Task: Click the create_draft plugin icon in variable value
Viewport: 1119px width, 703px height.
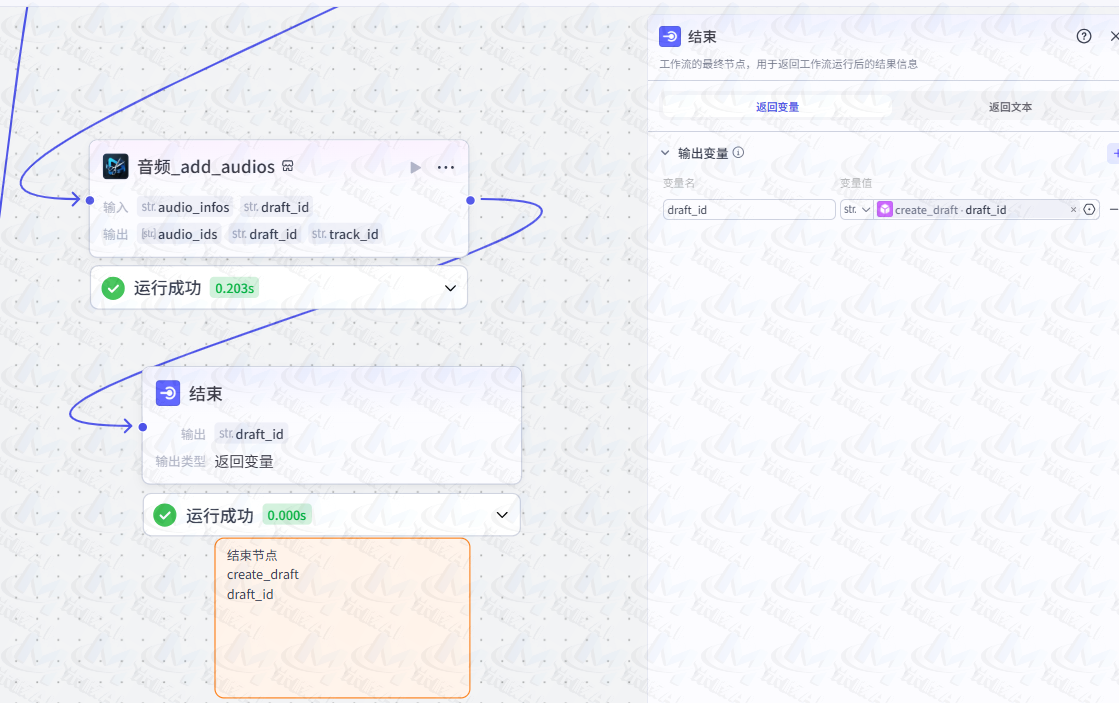Action: tap(885, 209)
